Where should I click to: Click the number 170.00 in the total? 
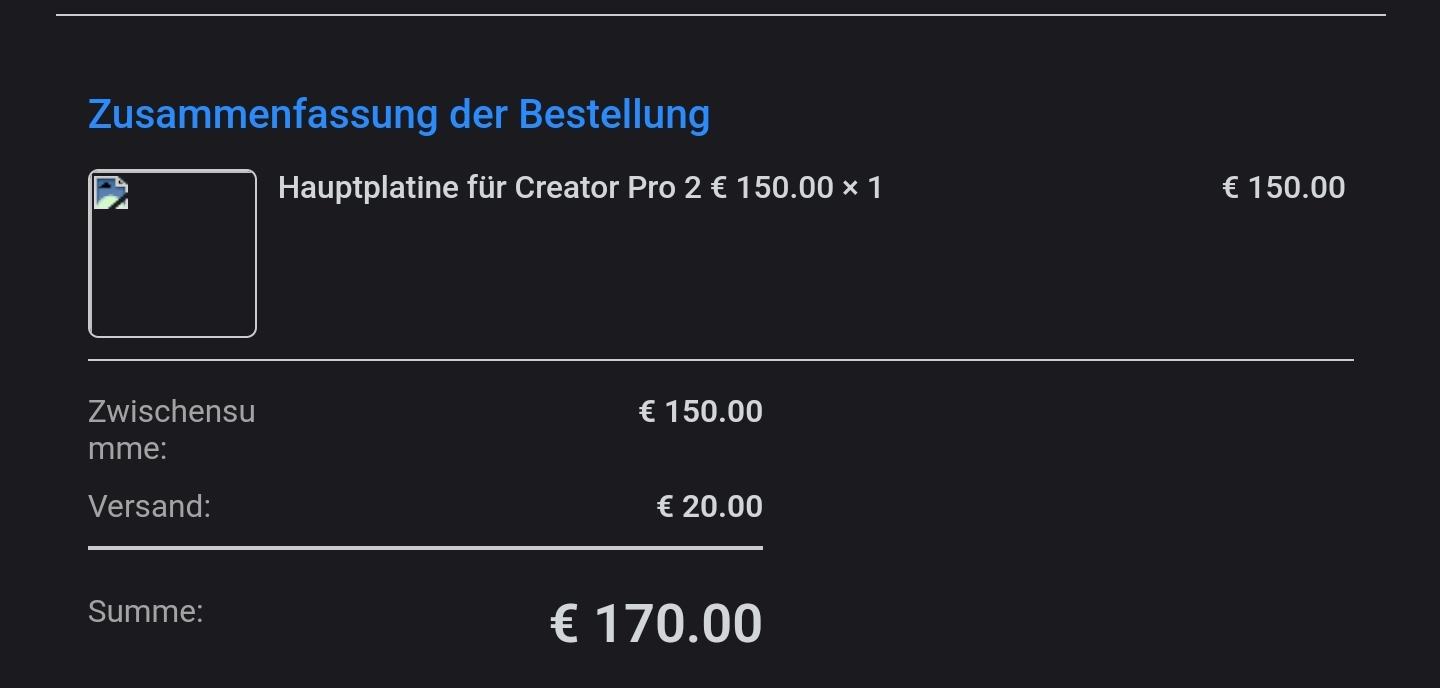(678, 624)
